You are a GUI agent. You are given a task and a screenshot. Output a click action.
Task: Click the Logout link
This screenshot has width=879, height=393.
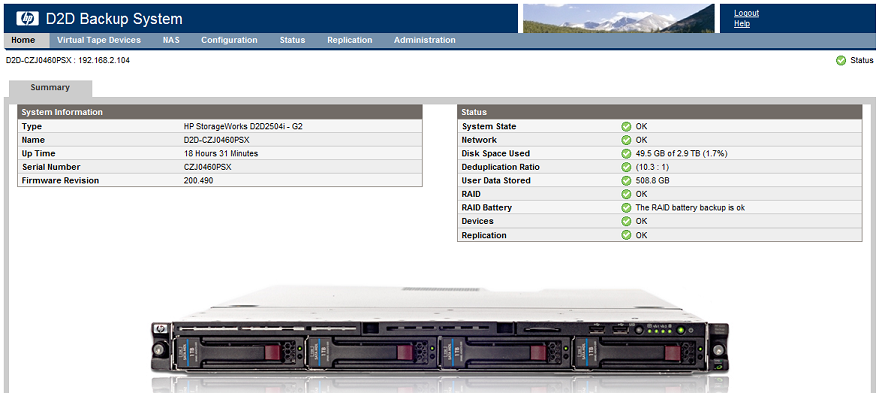(746, 13)
